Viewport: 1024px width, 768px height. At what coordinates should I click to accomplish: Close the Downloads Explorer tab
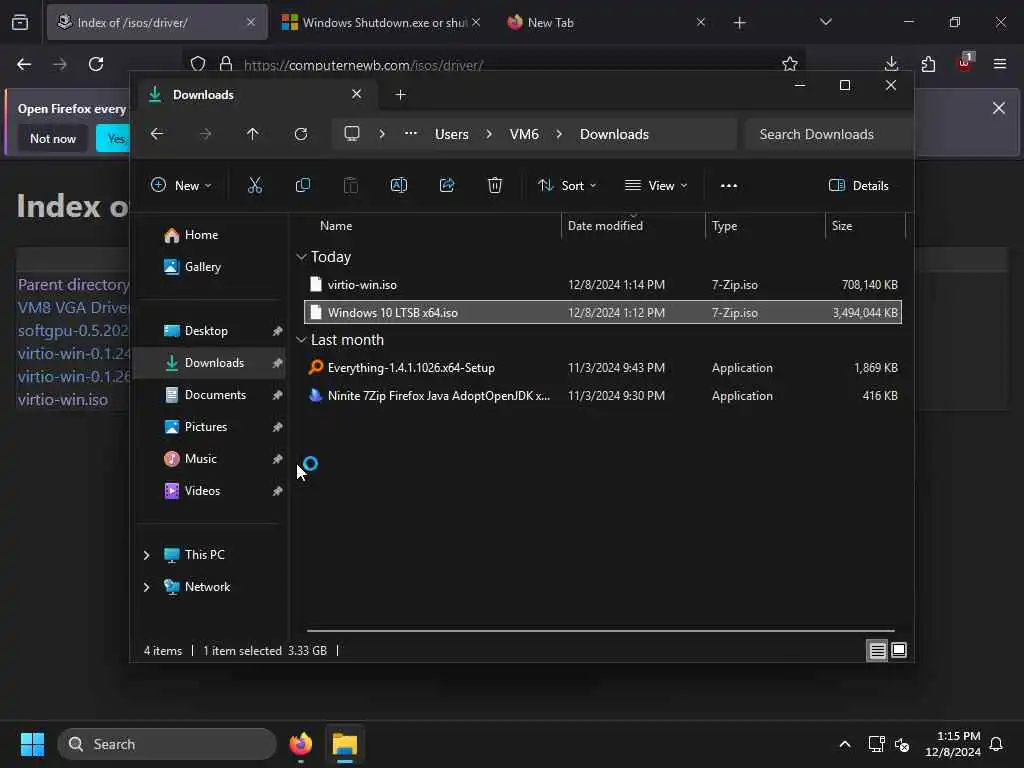(357, 94)
